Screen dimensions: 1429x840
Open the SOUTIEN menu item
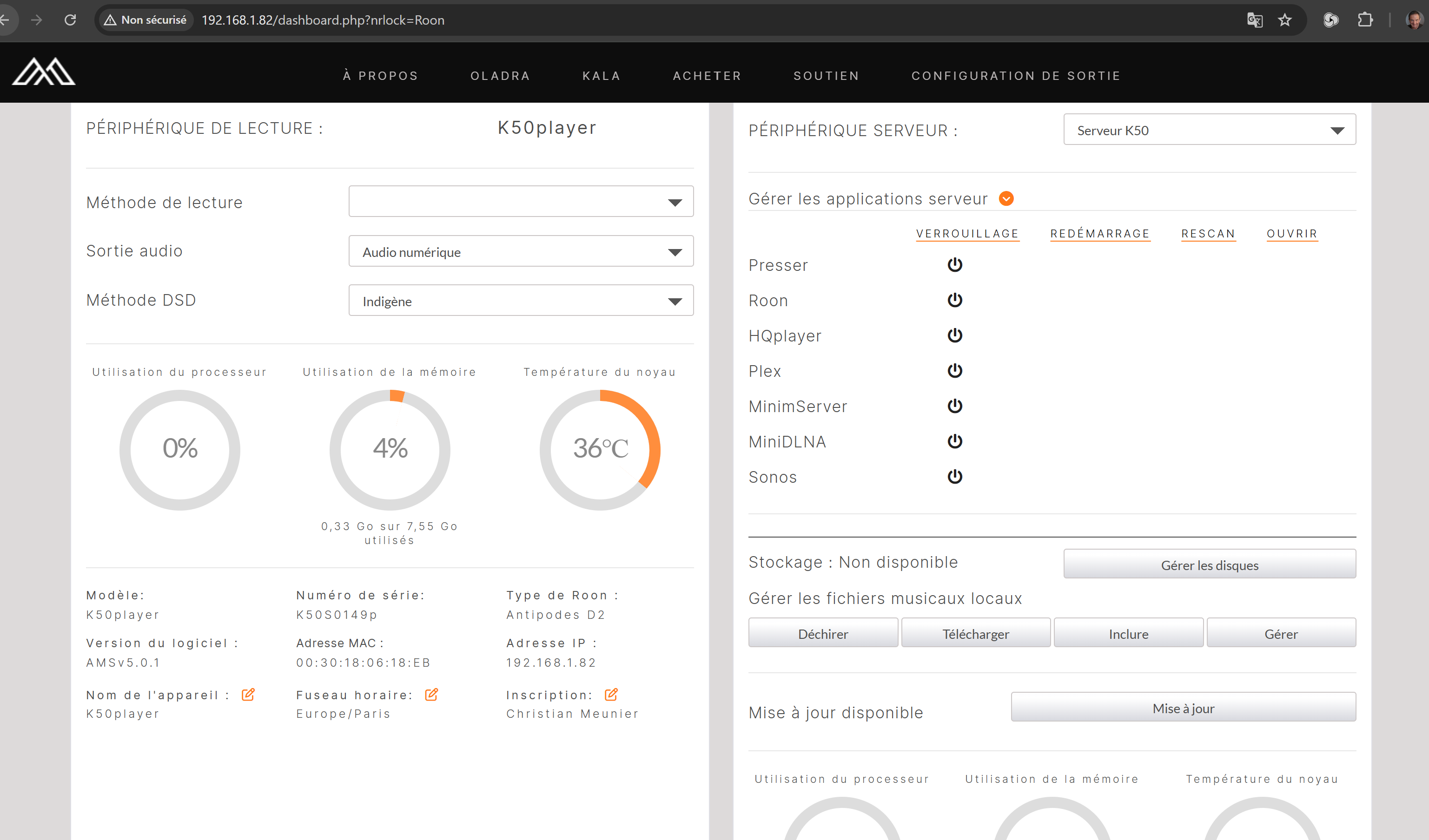pyautogui.click(x=826, y=76)
